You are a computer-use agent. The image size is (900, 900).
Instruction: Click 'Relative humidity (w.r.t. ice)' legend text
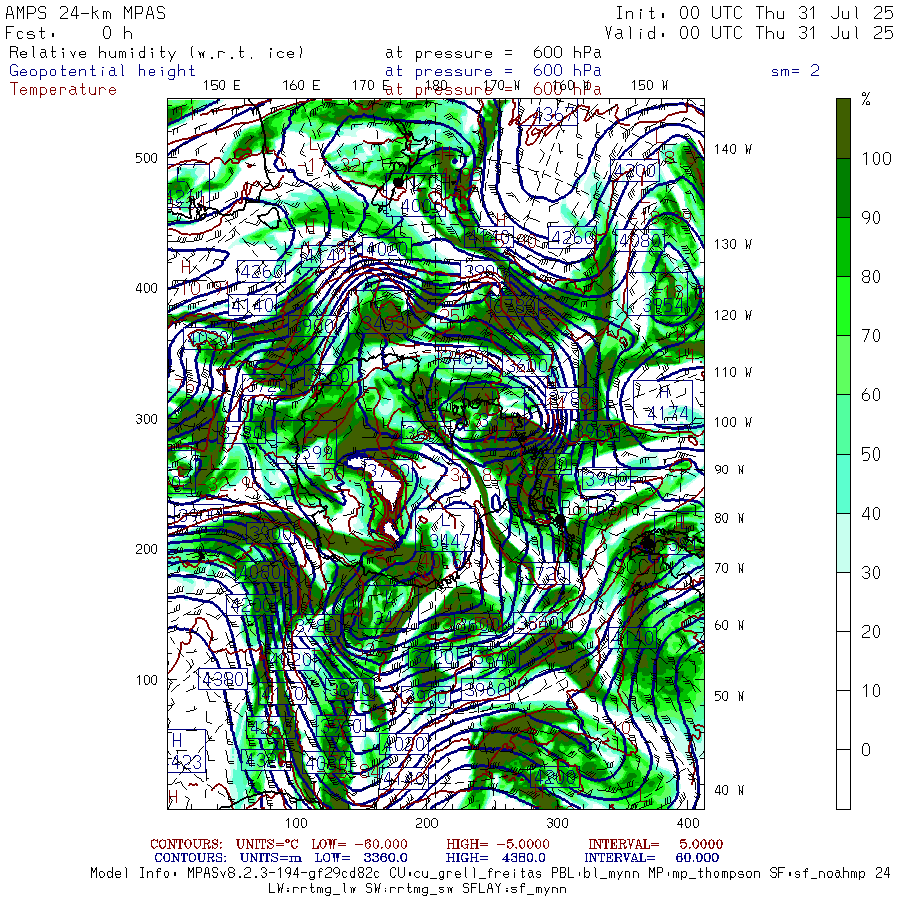(156, 53)
